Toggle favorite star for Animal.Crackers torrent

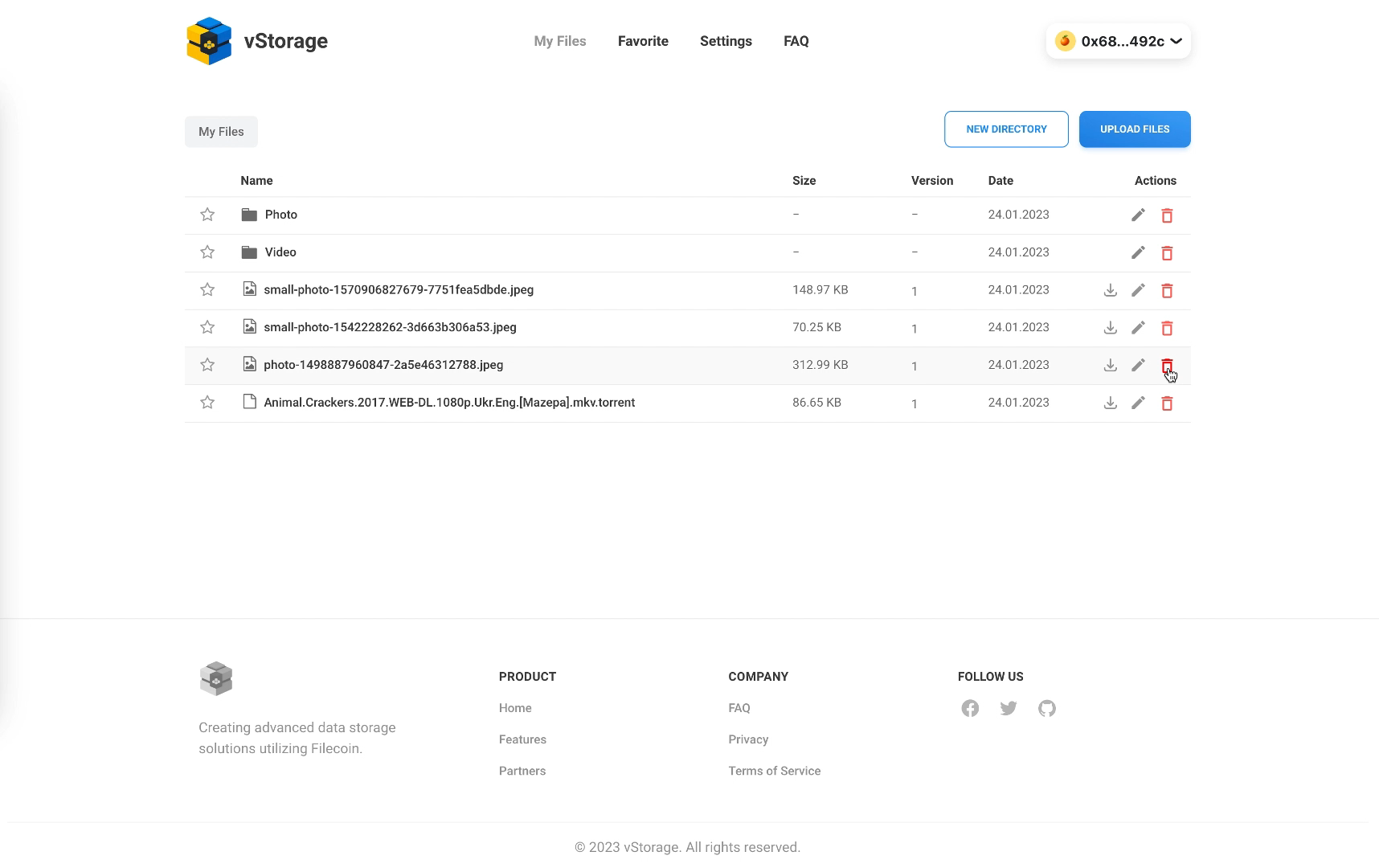coord(207,402)
